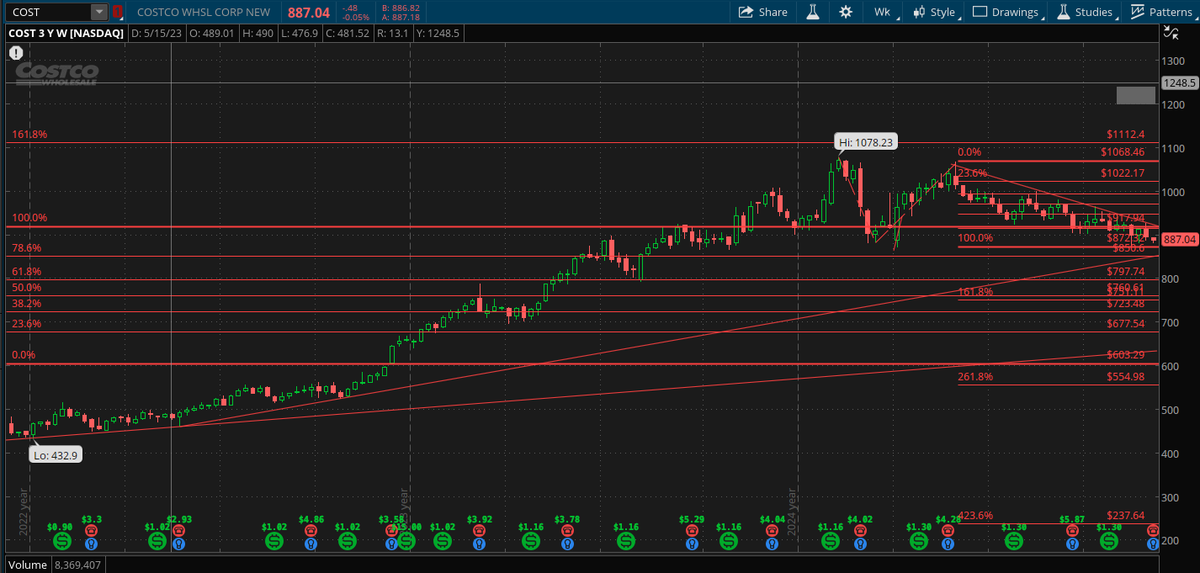The image size is (1200, 573).
Task: Open the symbol selector dropdown arrow
Action: tap(98, 12)
